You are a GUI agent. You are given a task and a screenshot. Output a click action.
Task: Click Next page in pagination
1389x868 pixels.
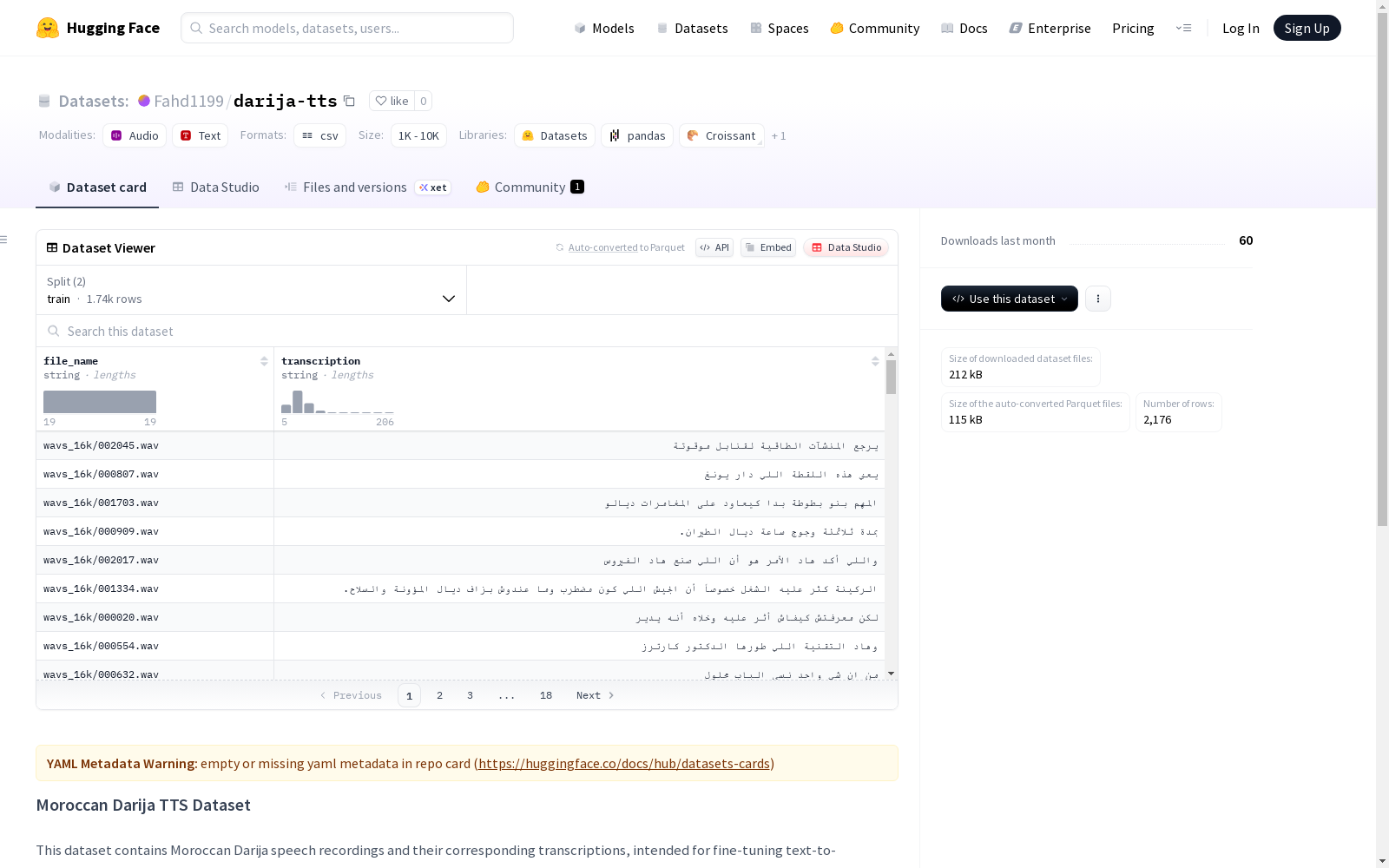click(x=596, y=695)
